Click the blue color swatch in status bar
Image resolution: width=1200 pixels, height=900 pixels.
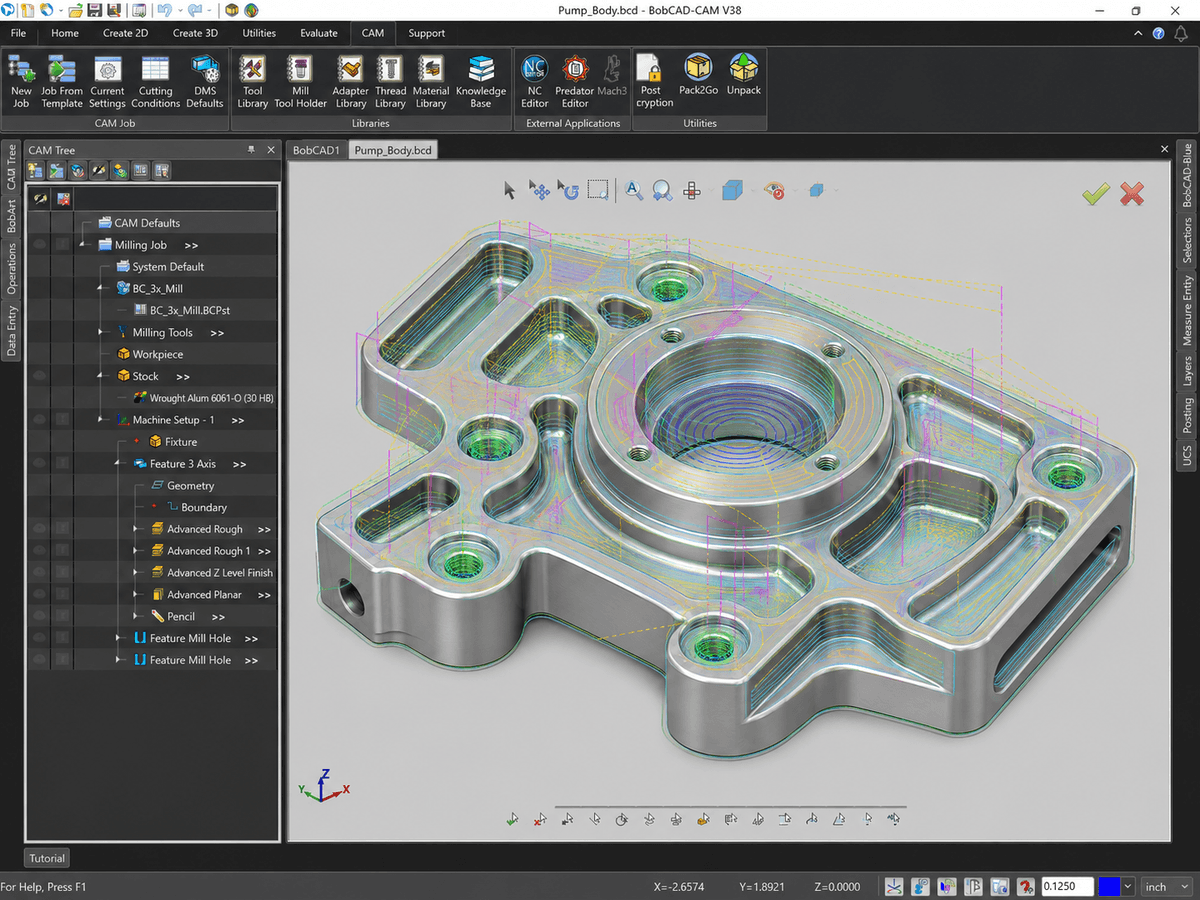pyautogui.click(x=1109, y=886)
